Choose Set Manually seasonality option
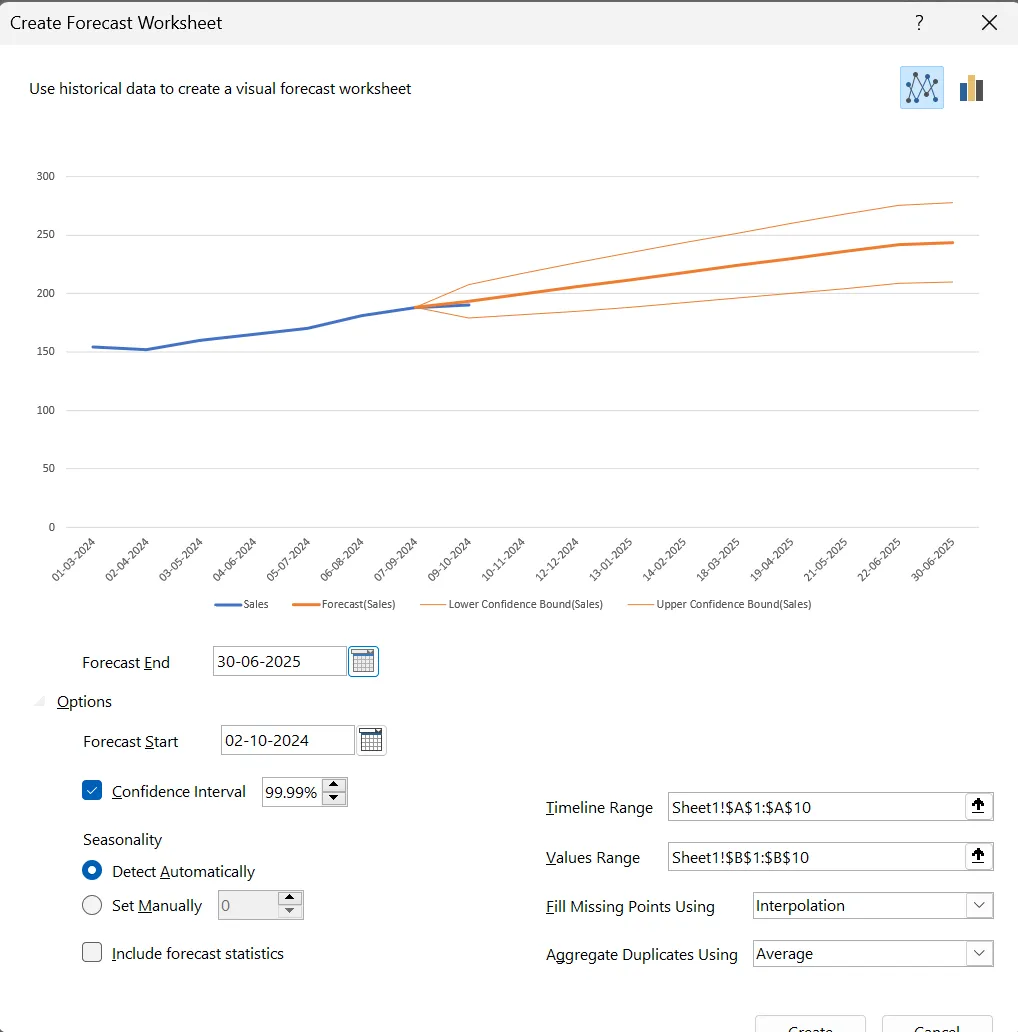Screen dimensions: 1018x1032 [92, 905]
